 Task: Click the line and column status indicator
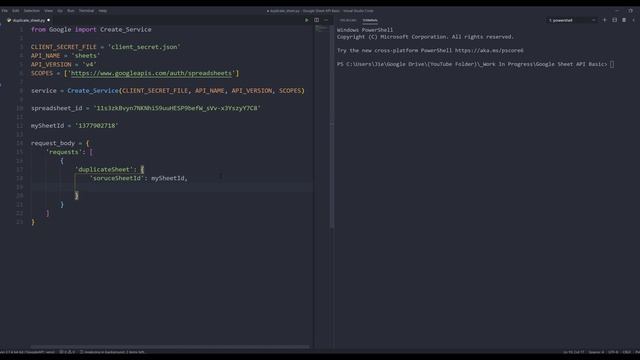click(573, 352)
